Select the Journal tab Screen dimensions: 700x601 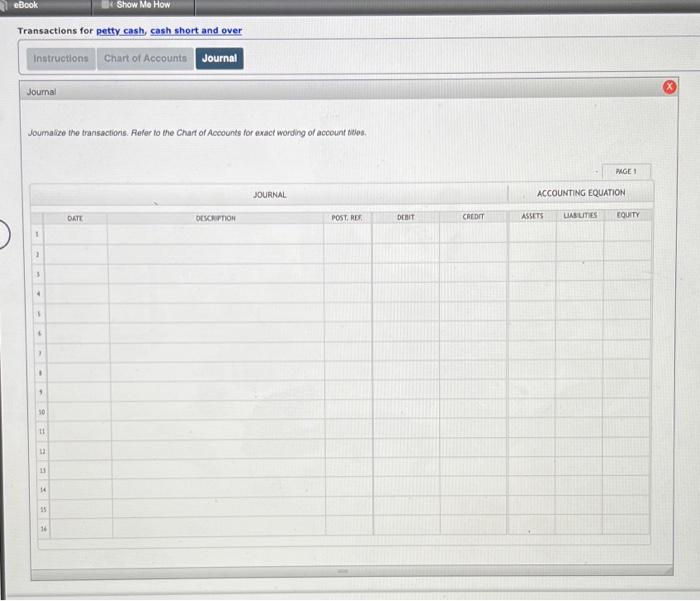click(219, 58)
